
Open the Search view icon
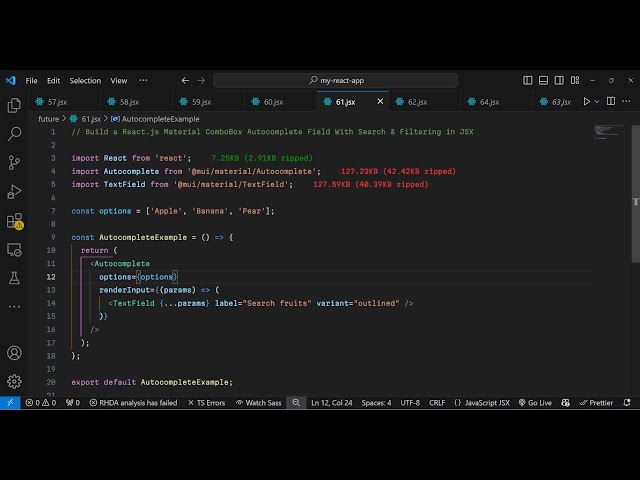[x=14, y=133]
